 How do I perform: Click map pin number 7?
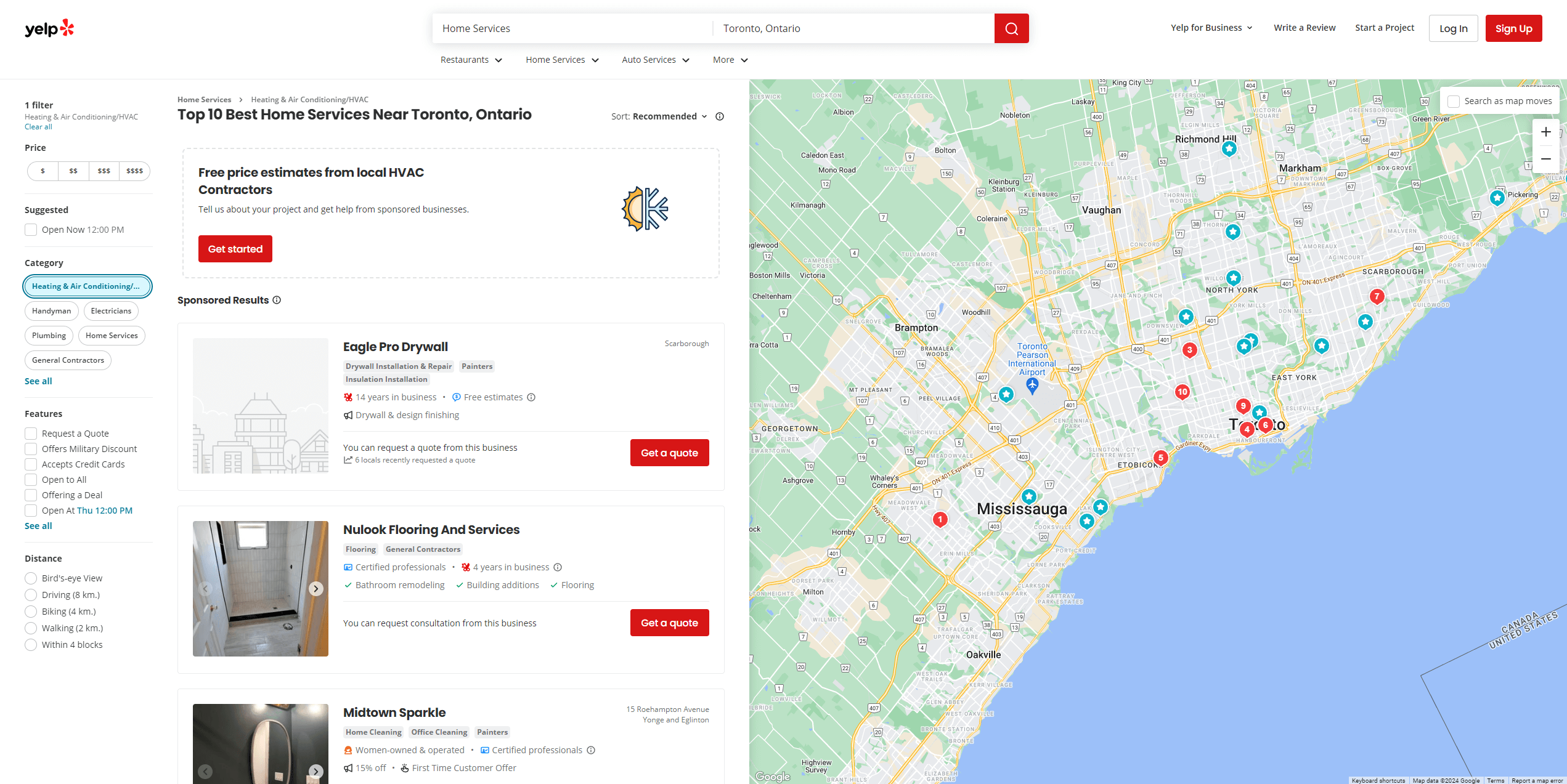pyautogui.click(x=1377, y=296)
